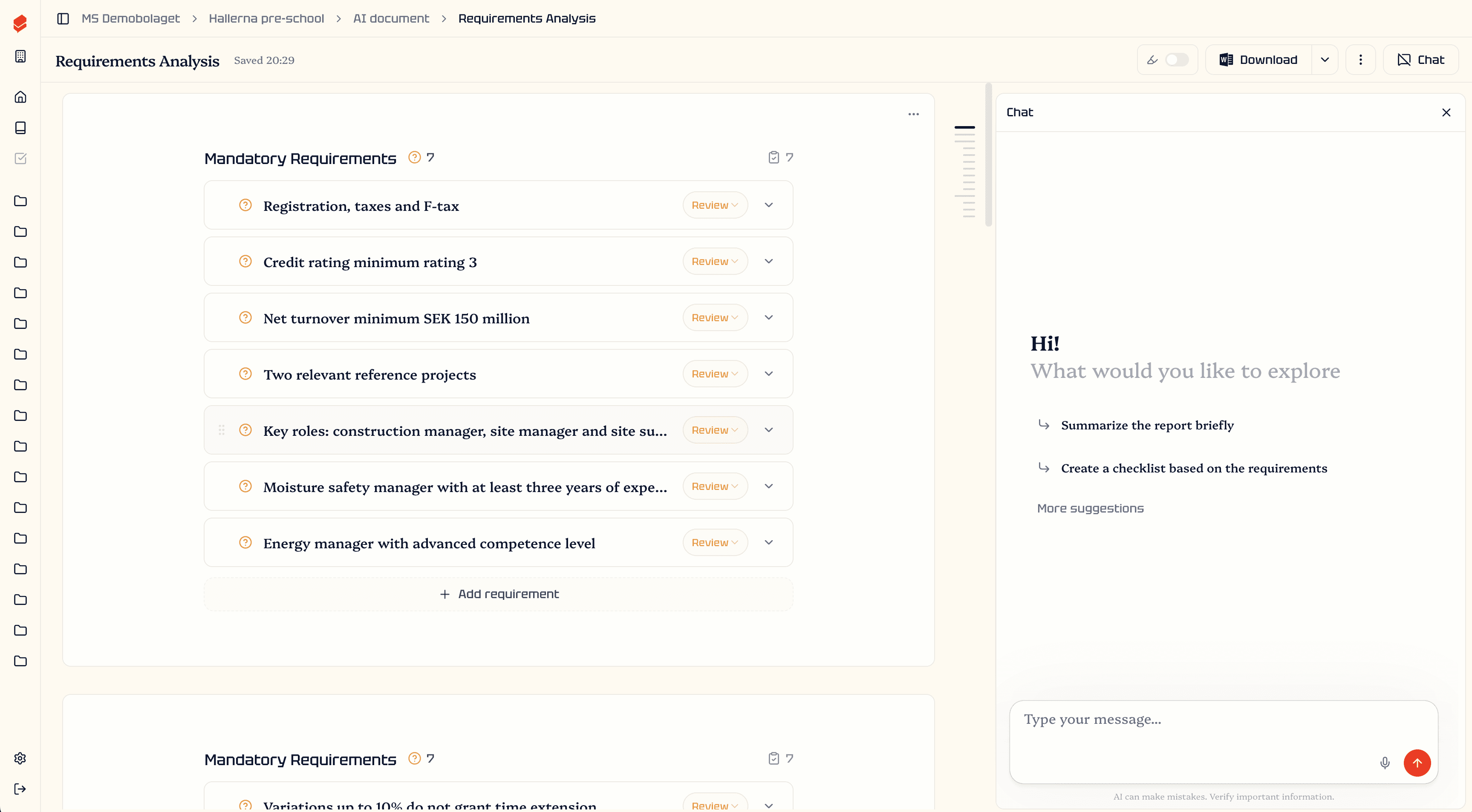Click status icon for Credit rating requirement
This screenshot has width=1472, height=812.
pyautogui.click(x=245, y=261)
